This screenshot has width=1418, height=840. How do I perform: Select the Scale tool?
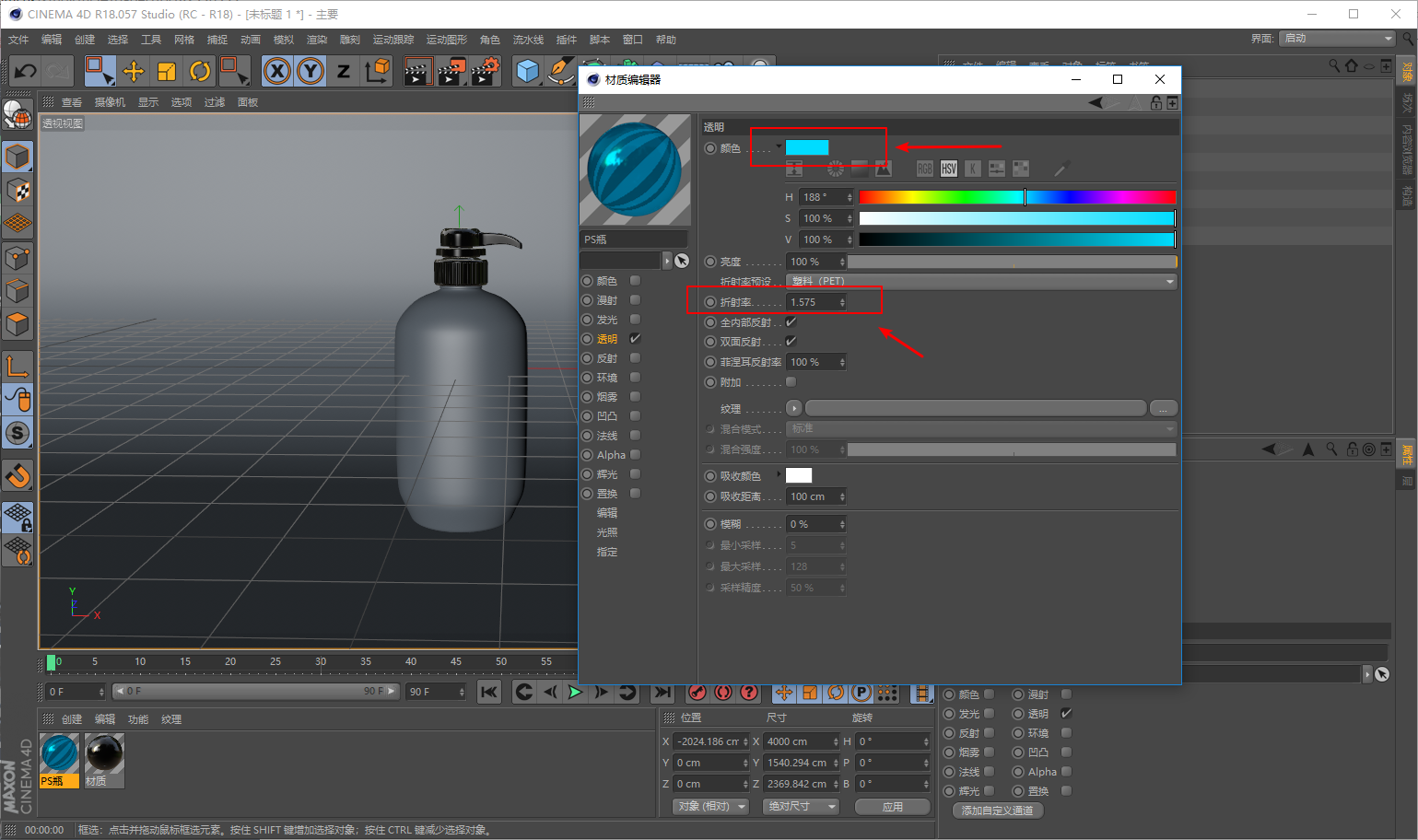pyautogui.click(x=167, y=71)
